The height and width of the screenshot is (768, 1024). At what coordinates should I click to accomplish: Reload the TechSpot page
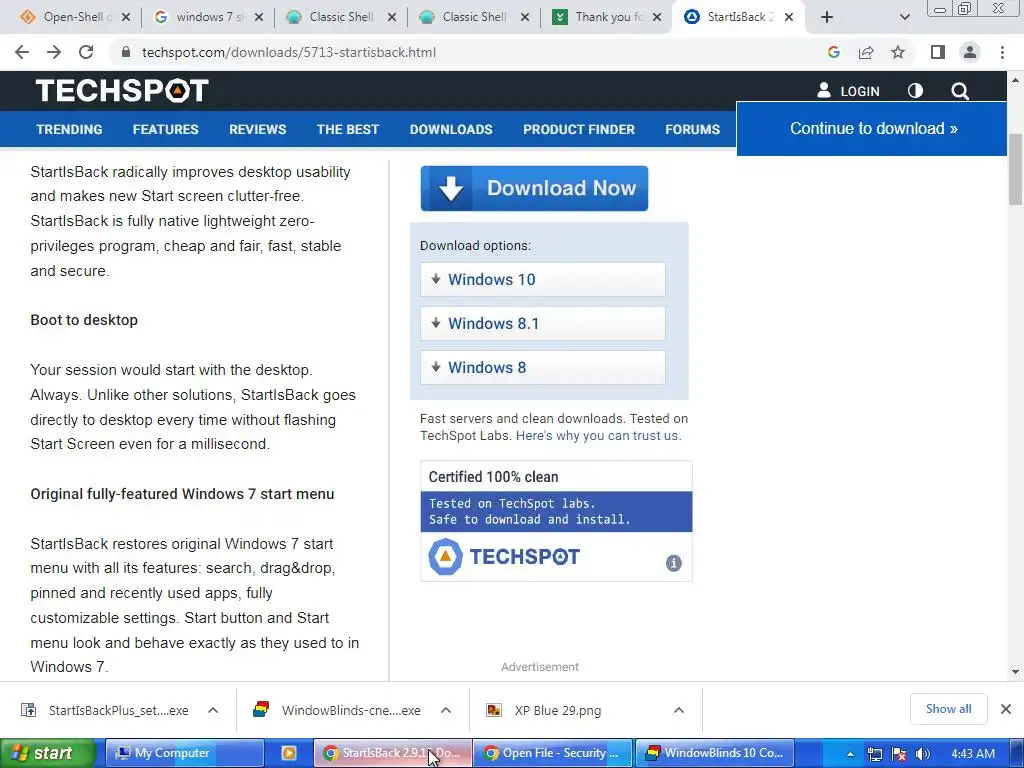pyautogui.click(x=86, y=52)
